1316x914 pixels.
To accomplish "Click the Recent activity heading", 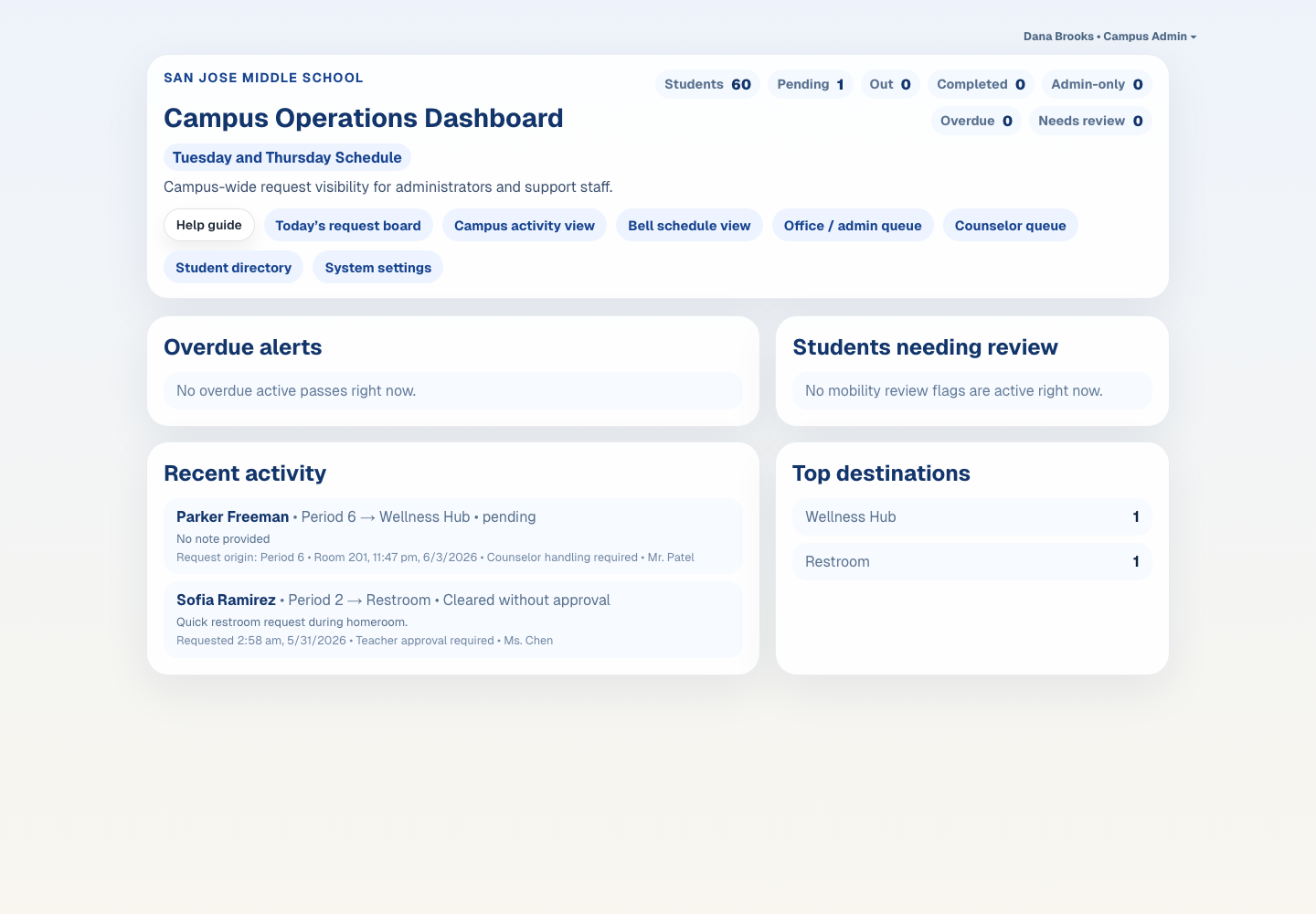I will 245,473.
